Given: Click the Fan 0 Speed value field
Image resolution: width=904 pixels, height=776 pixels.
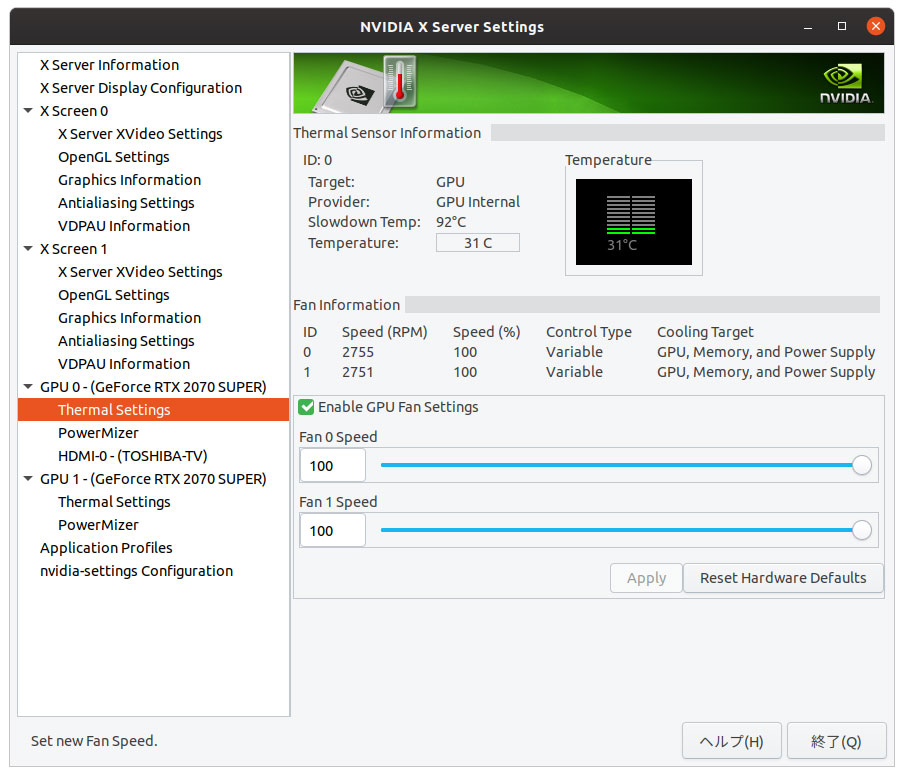Looking at the screenshot, I should 333,466.
